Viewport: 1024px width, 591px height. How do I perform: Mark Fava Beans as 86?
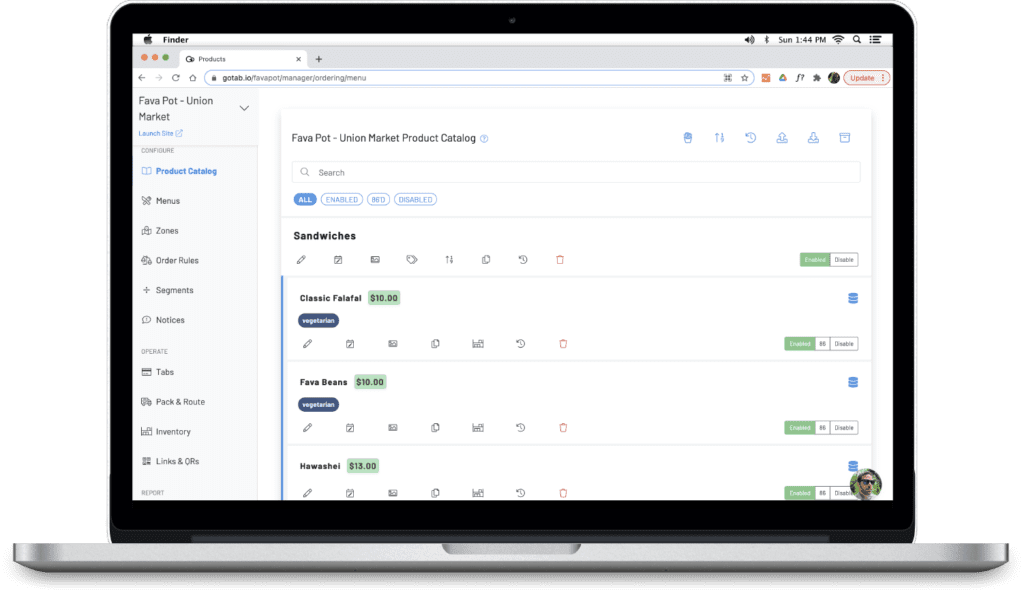pos(822,428)
